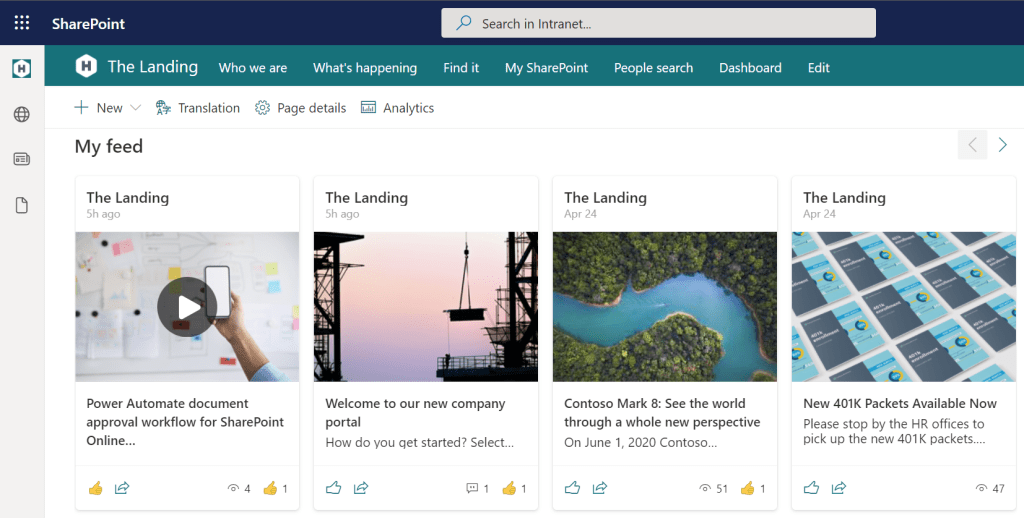This screenshot has height=518, width=1024.
Task: Like the Contoso Mark 8 post
Action: 573,488
